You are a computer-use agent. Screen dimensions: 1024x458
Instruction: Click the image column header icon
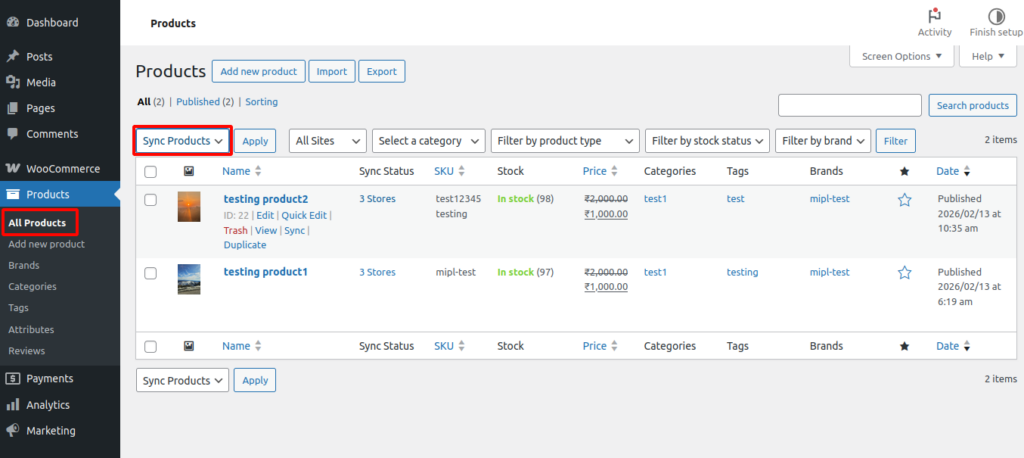189,172
